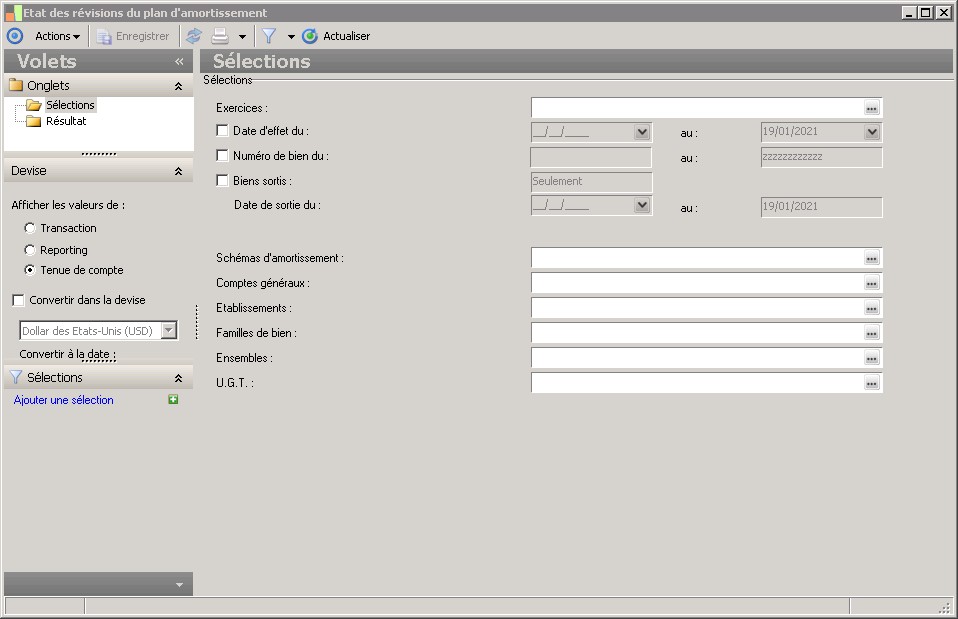958x619 pixels.
Task: Click the blue double-arrow refresh icon
Action: click(194, 36)
